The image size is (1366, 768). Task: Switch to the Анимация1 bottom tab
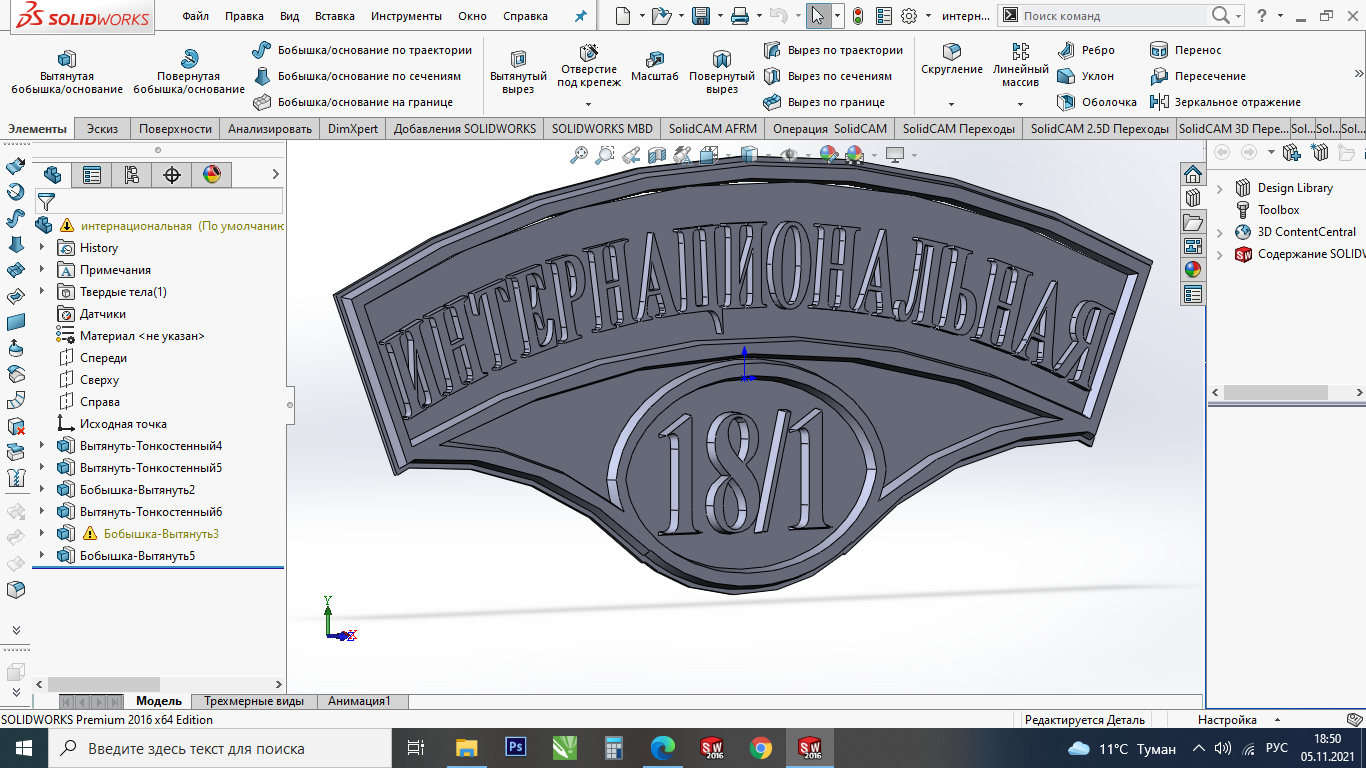pyautogui.click(x=359, y=701)
